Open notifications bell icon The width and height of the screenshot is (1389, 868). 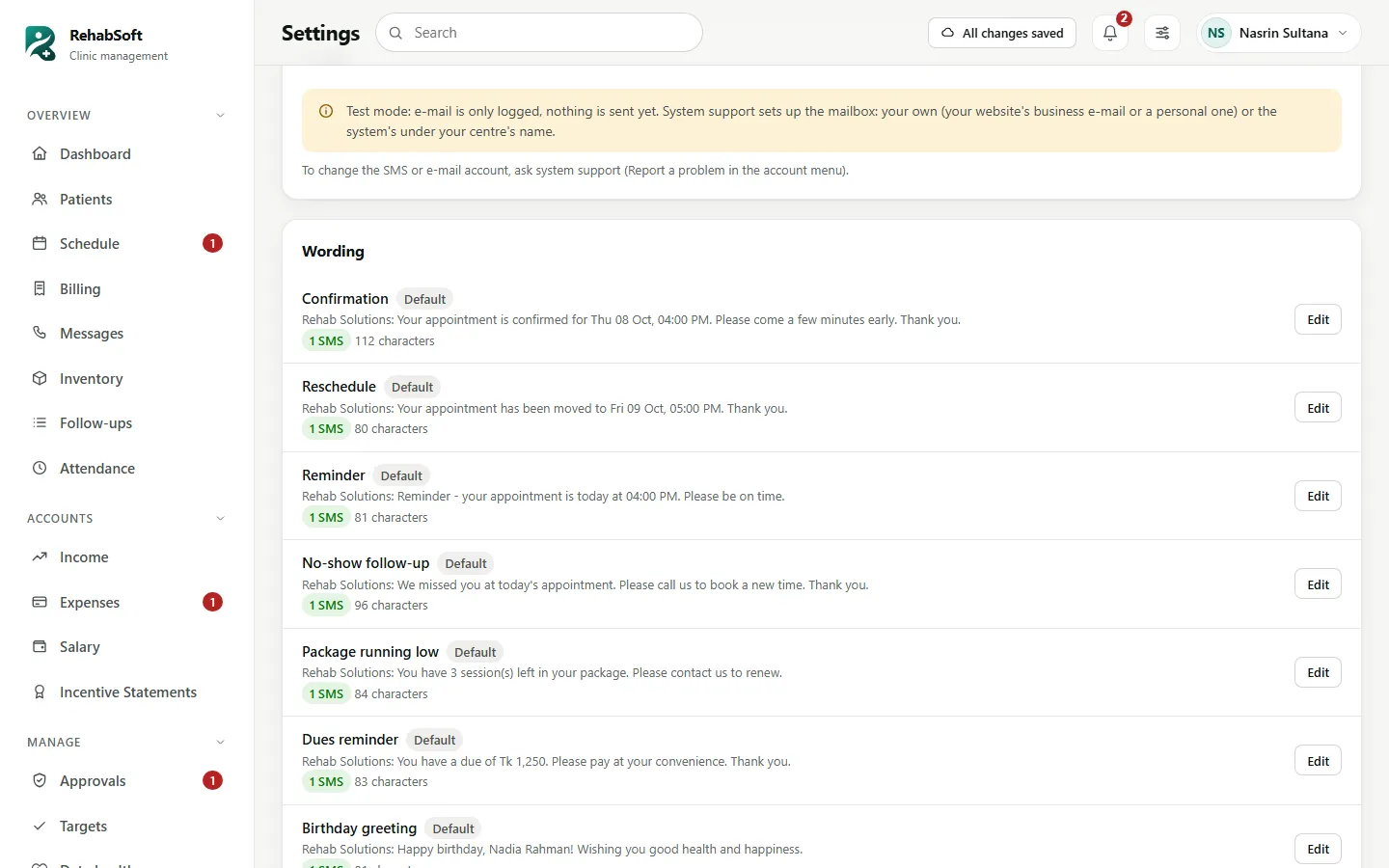tap(1110, 33)
